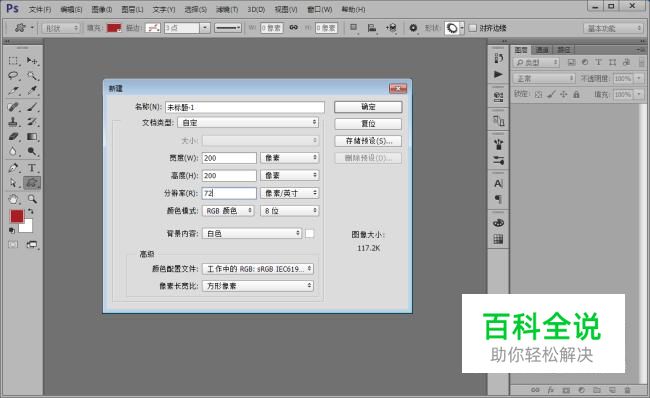Open the Actions panel play icon
650x398 pixels.
(498, 74)
